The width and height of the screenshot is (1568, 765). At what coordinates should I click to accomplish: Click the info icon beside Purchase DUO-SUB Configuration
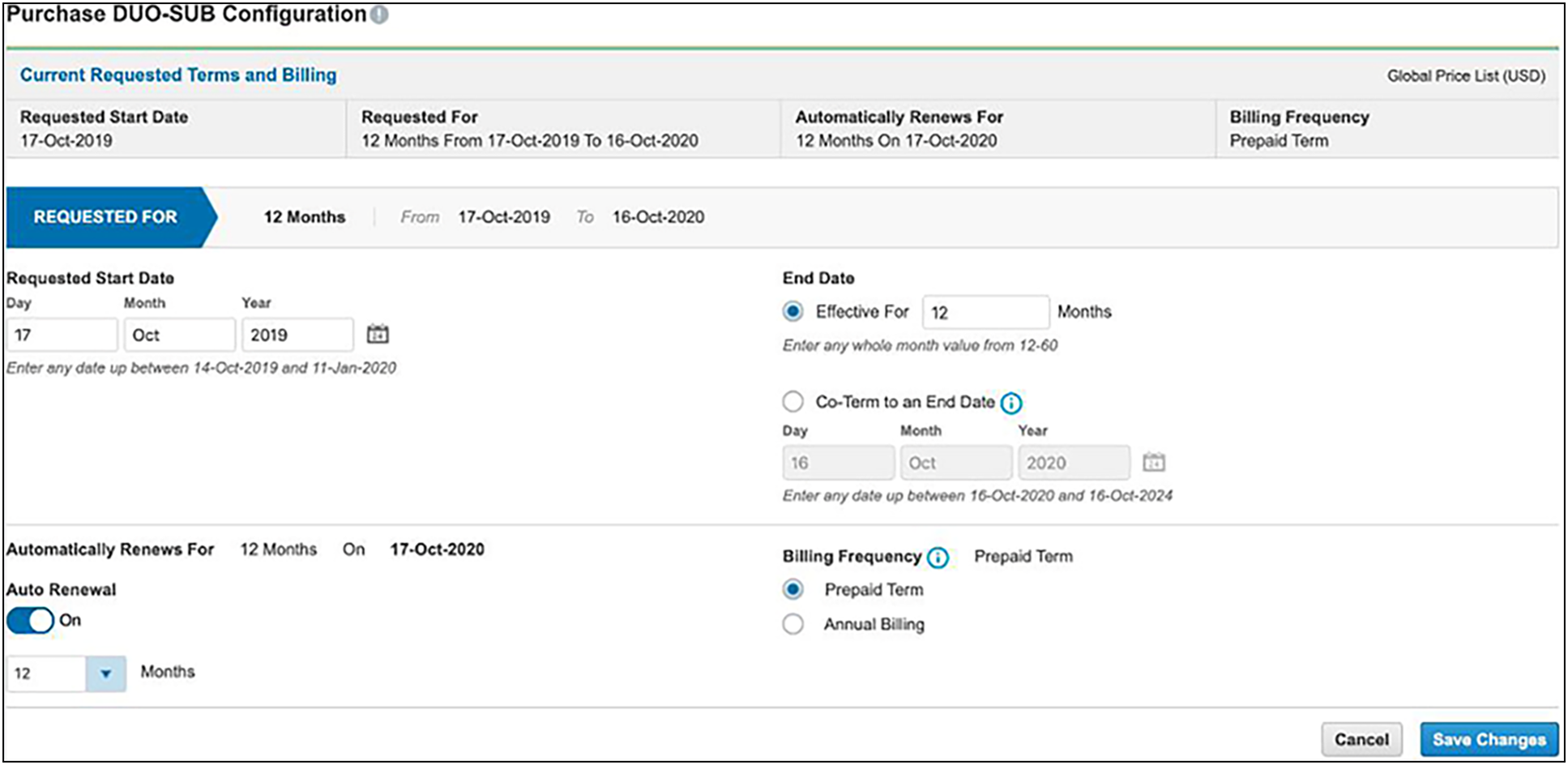point(378,14)
